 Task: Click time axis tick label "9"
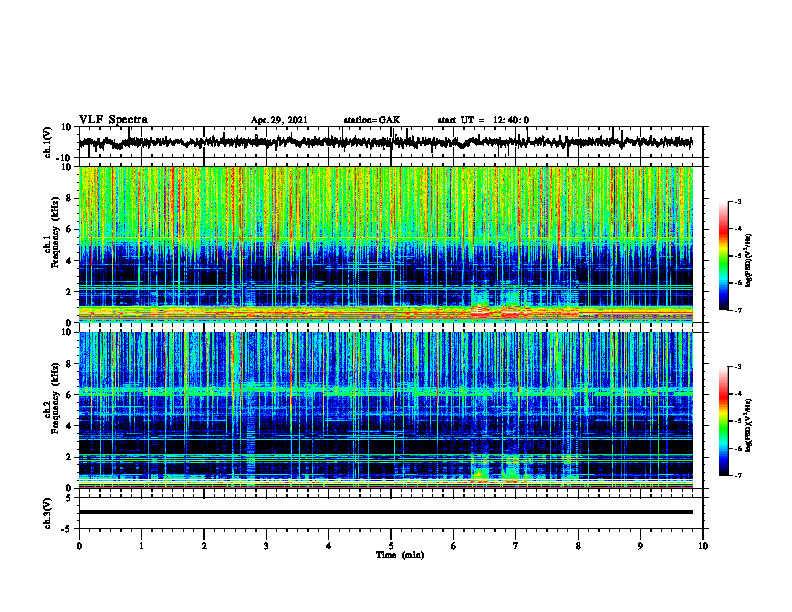[640, 546]
